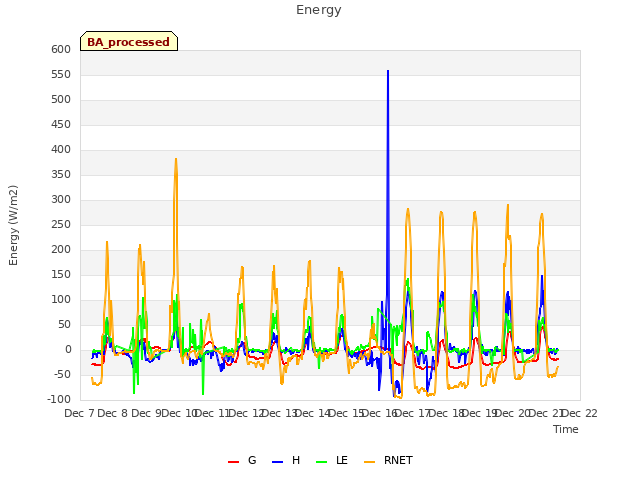The width and height of the screenshot is (640, 480).
Task: Click the blue H legend color marker
Action: click(x=277, y=462)
